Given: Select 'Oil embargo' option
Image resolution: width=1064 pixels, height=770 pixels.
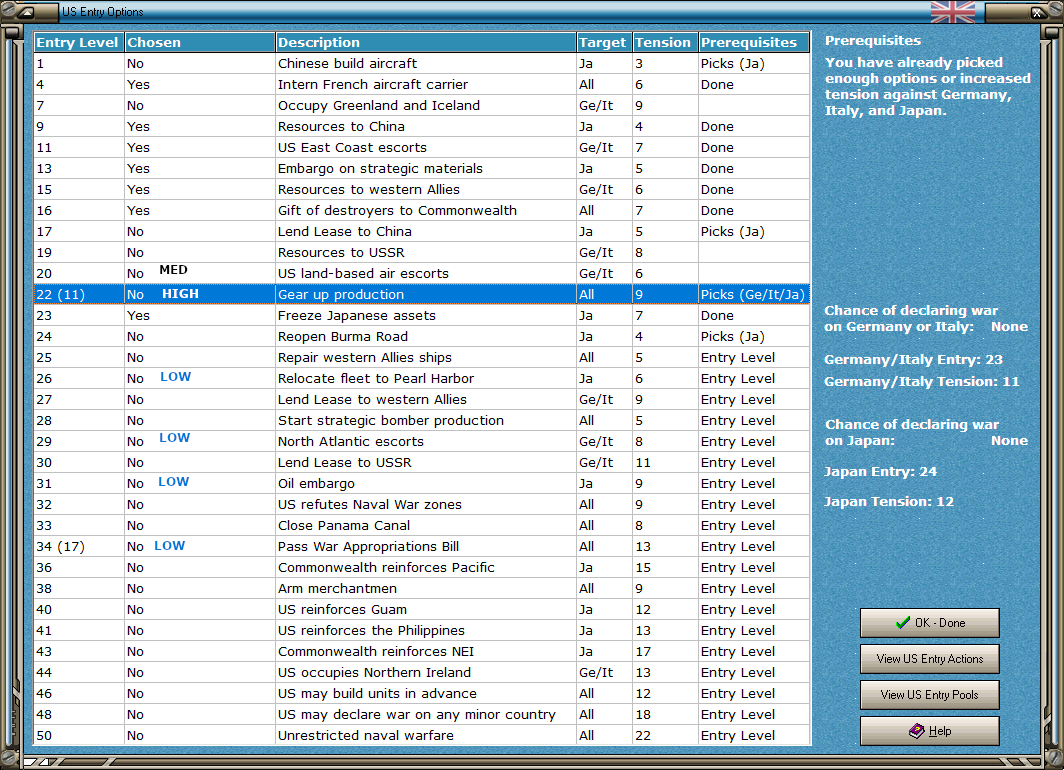Looking at the screenshot, I should point(422,484).
